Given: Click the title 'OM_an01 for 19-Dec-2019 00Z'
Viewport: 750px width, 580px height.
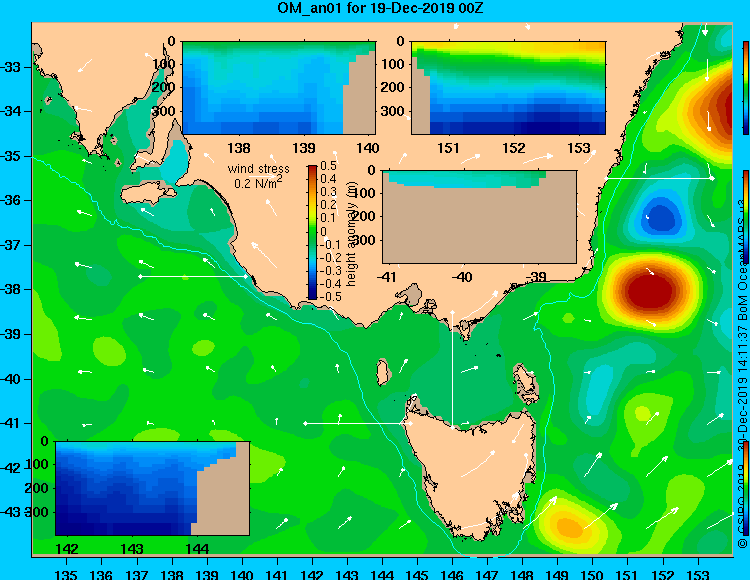Looking at the screenshot, I should [380, 8].
